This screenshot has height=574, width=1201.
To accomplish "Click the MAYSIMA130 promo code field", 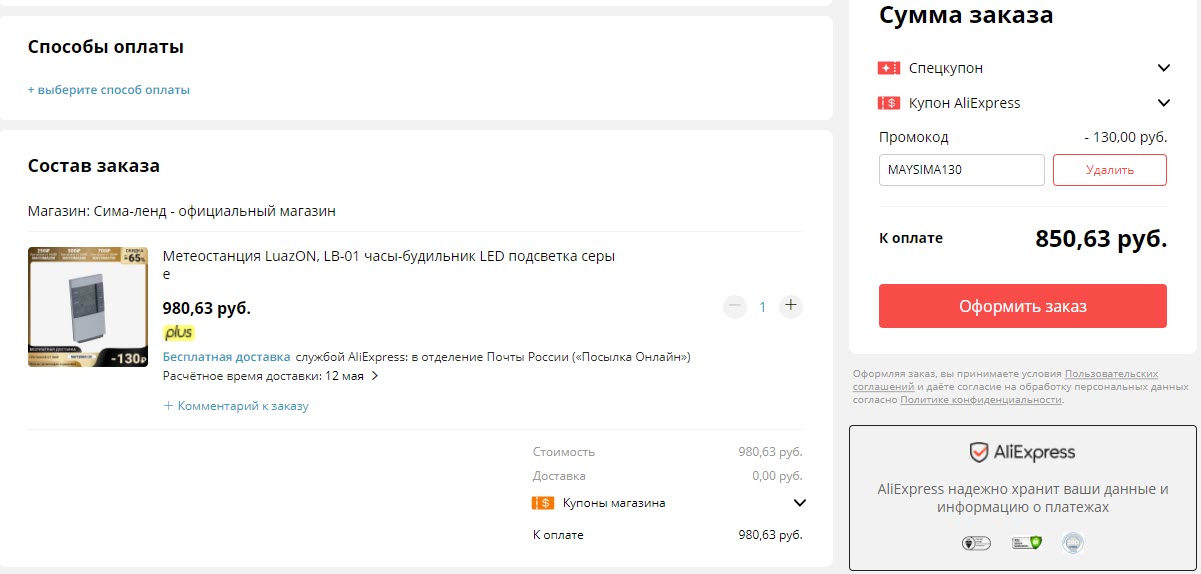I will point(961,170).
